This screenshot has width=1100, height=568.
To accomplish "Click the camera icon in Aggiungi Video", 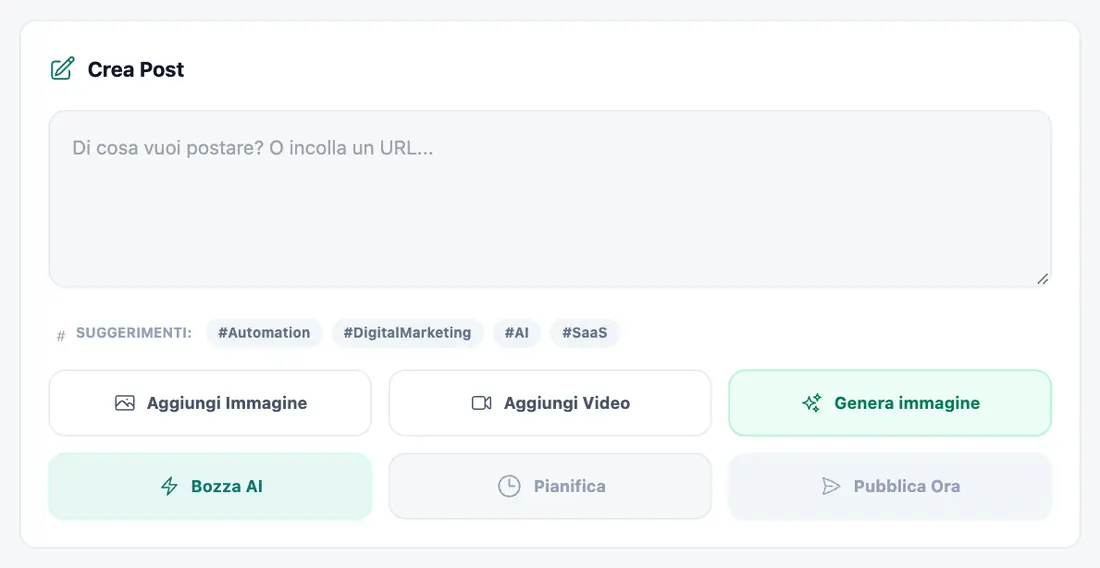I will pos(481,403).
